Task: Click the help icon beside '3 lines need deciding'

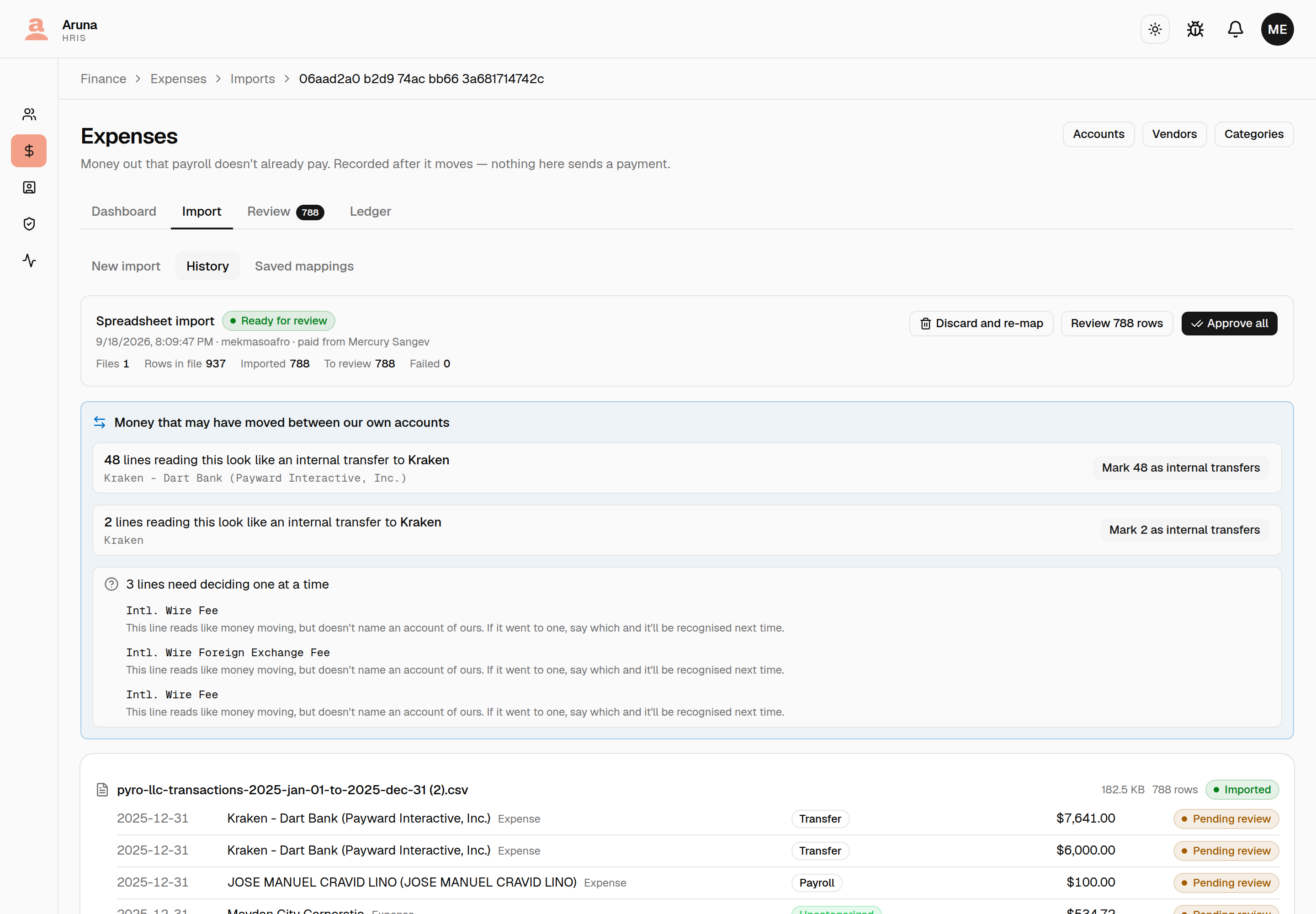Action: pos(111,584)
